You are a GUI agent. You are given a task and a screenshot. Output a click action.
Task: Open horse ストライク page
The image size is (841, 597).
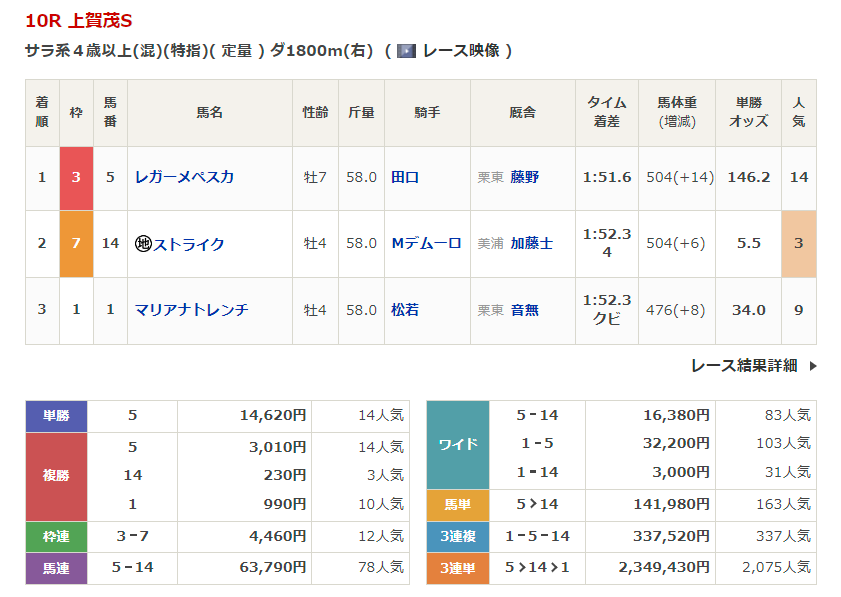point(189,244)
